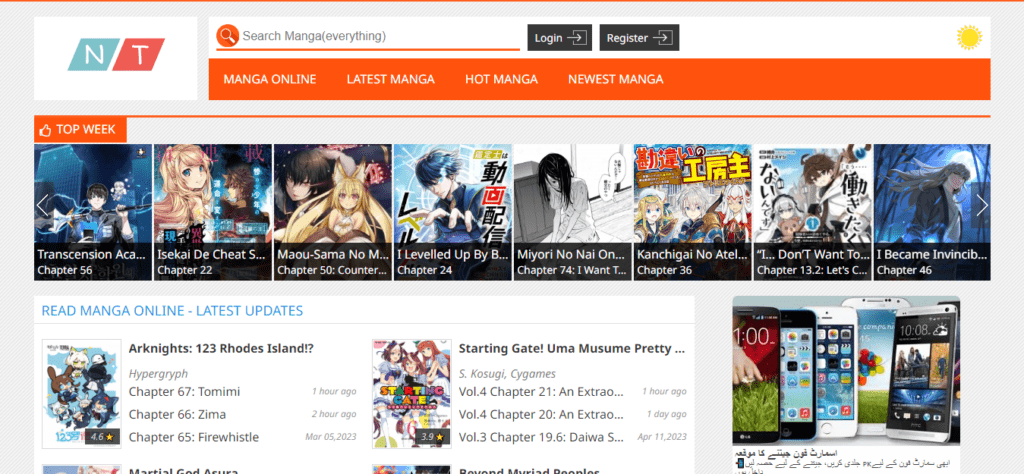Open Arknights: 123 Rhodes Island!? title
This screenshot has height=474, width=1024.
pos(221,349)
